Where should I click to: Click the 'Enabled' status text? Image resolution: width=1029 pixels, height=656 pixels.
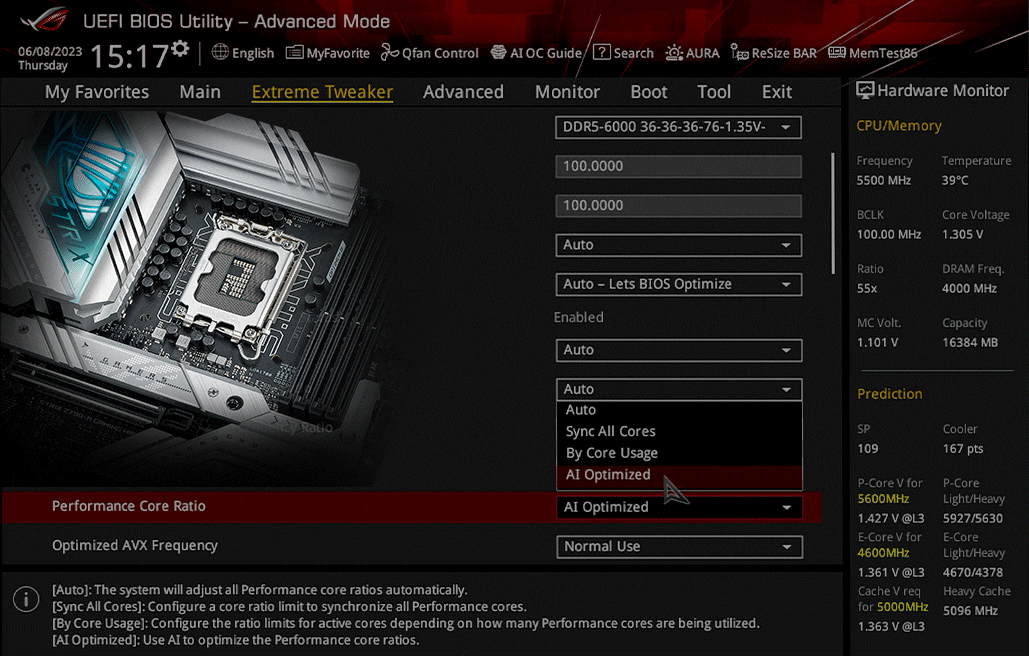point(579,318)
